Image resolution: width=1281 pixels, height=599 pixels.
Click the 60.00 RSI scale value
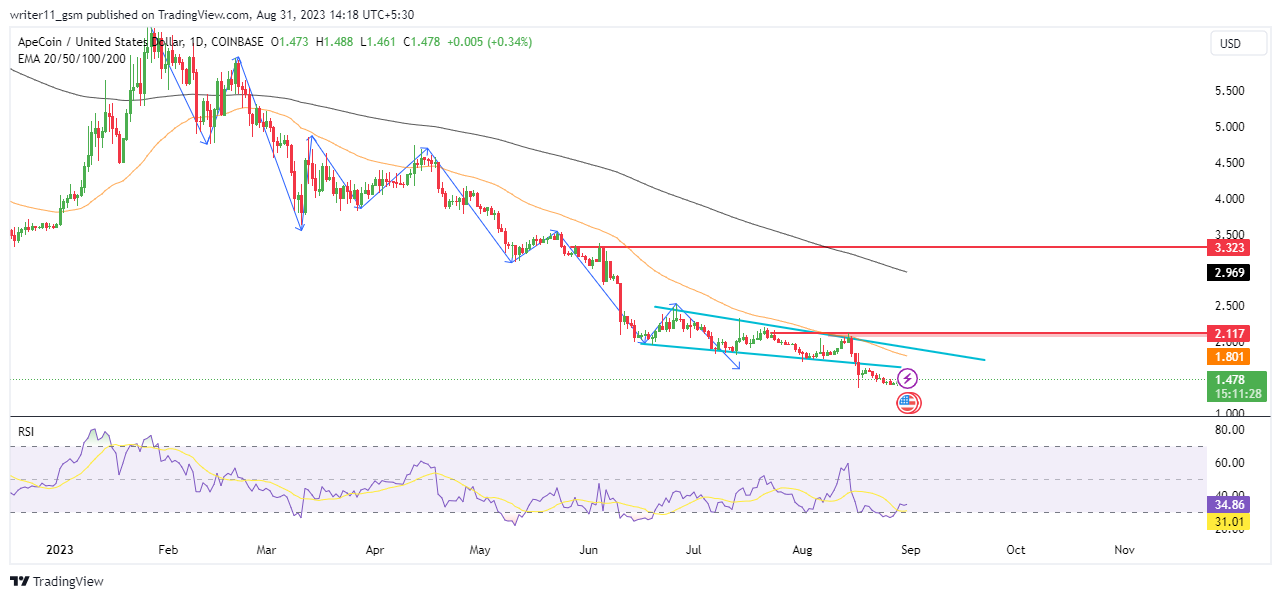(1229, 463)
